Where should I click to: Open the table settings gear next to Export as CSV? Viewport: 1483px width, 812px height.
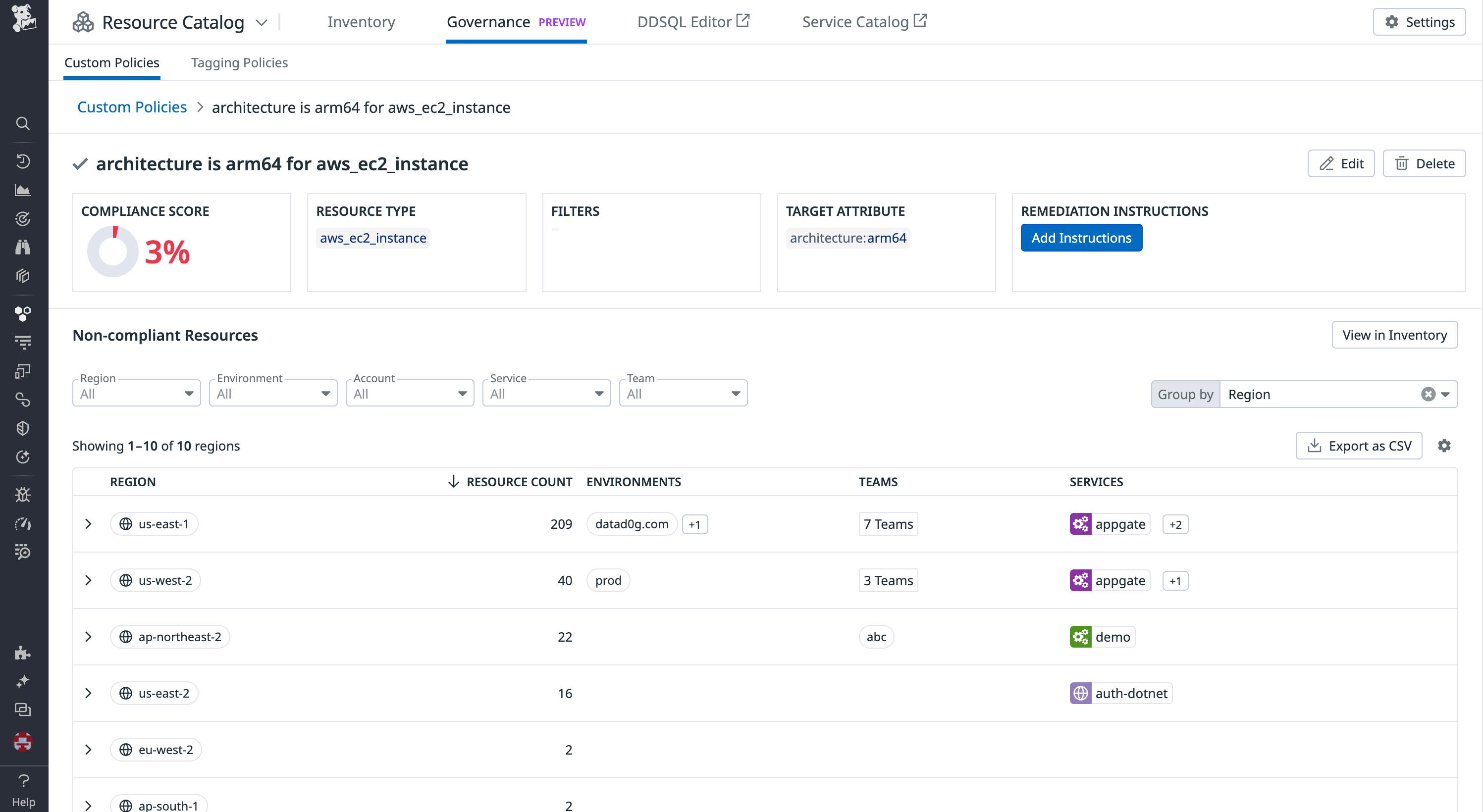(x=1445, y=446)
